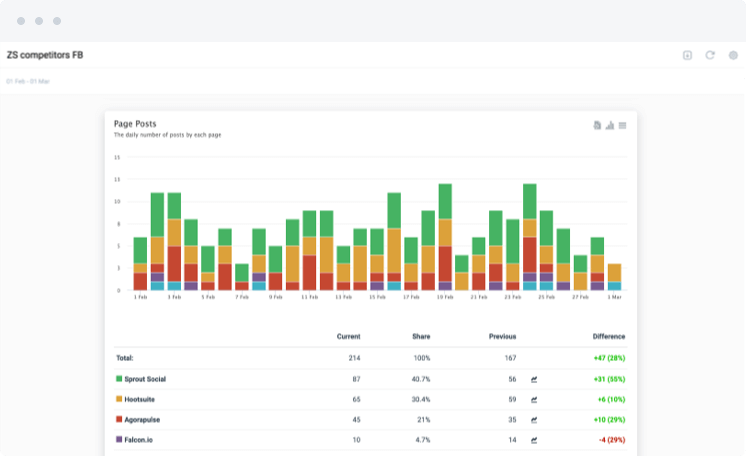Image resolution: width=746 pixels, height=456 pixels.
Task: Click the orange Hootsuite legend swatch
Action: coord(119,399)
